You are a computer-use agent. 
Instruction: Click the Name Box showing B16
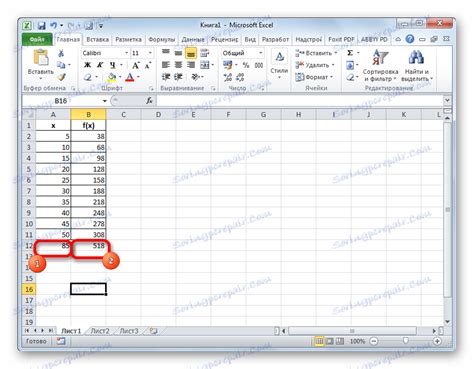61,101
